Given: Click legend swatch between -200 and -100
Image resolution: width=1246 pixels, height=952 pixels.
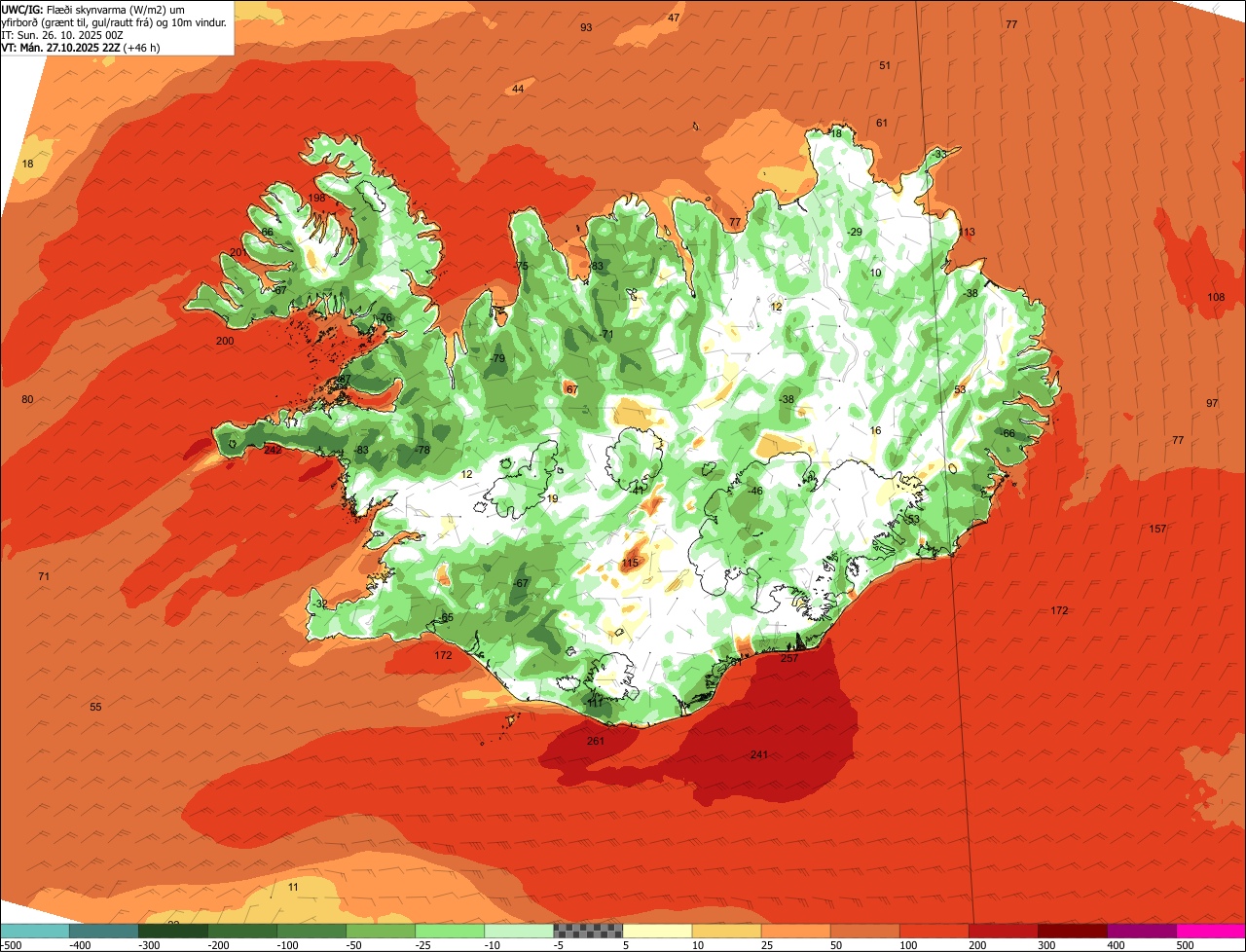Looking at the screenshot, I should [241, 931].
